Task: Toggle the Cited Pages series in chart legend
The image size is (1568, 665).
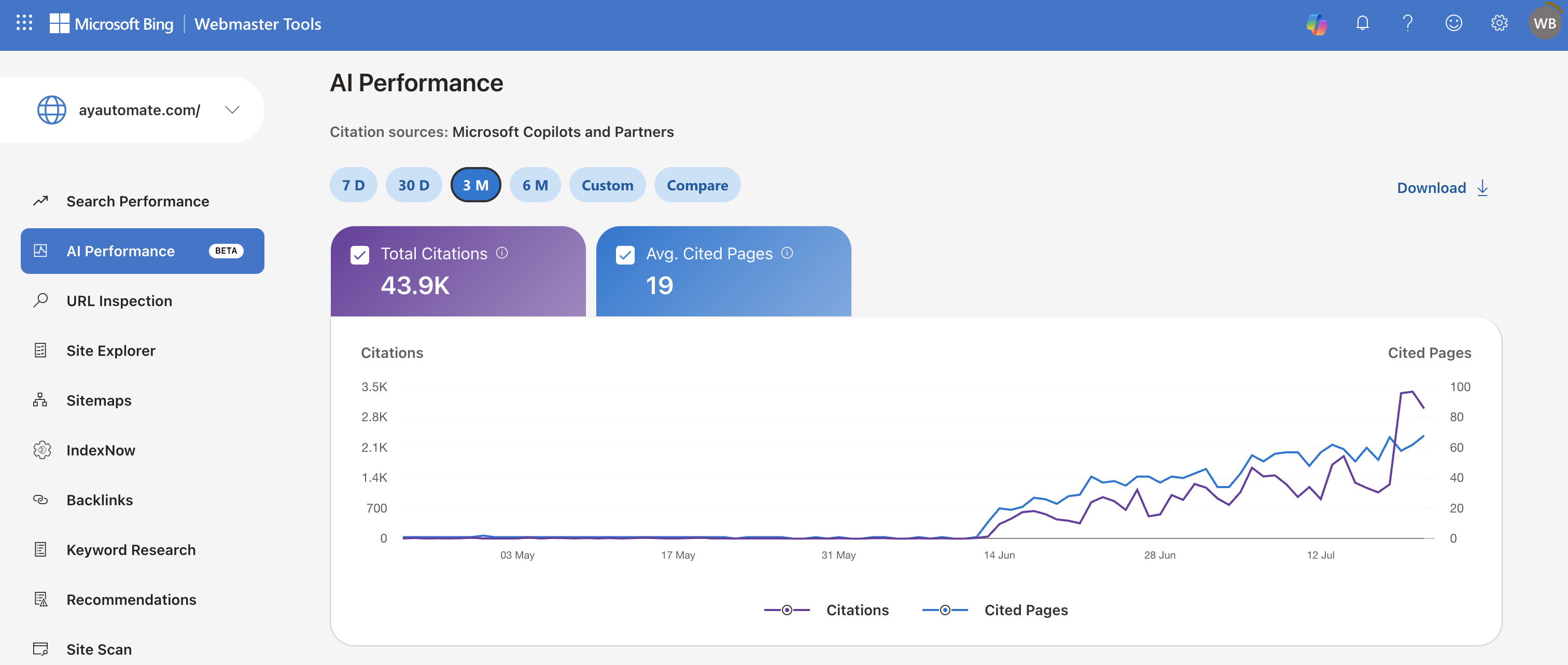Action: coord(995,609)
